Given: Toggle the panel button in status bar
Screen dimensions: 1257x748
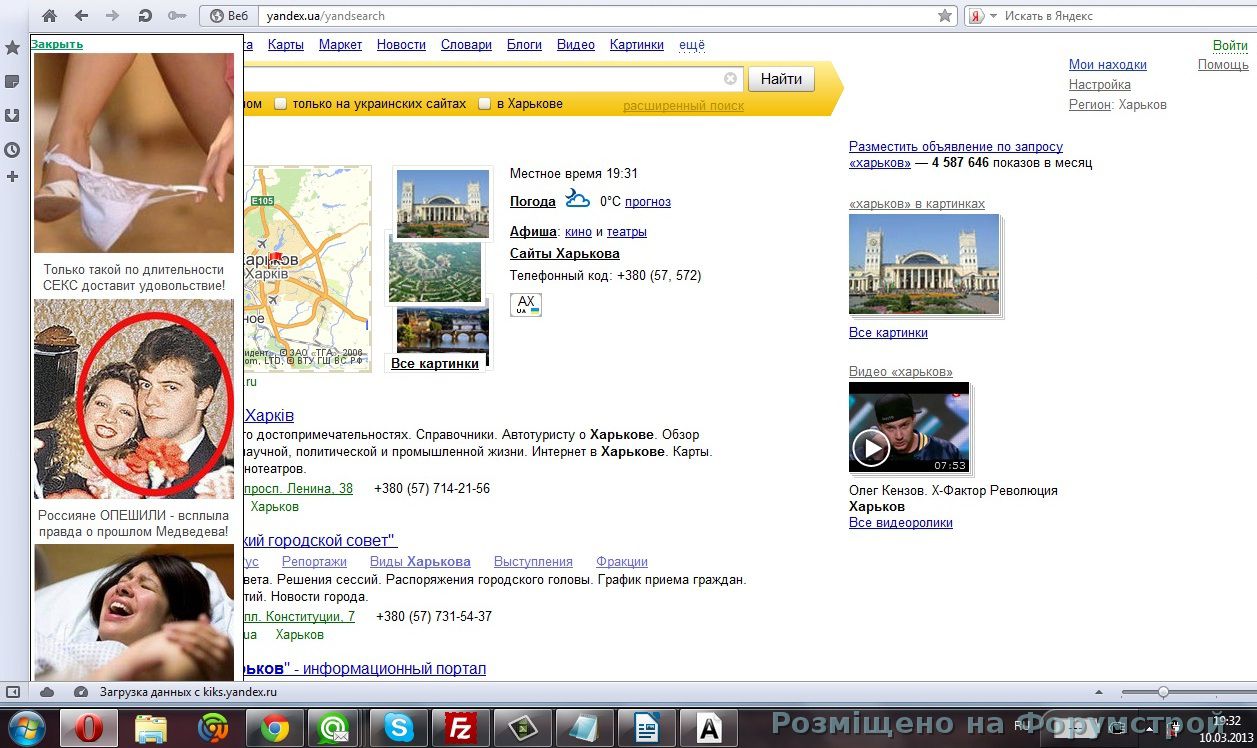Looking at the screenshot, I should pyautogui.click(x=13, y=692).
